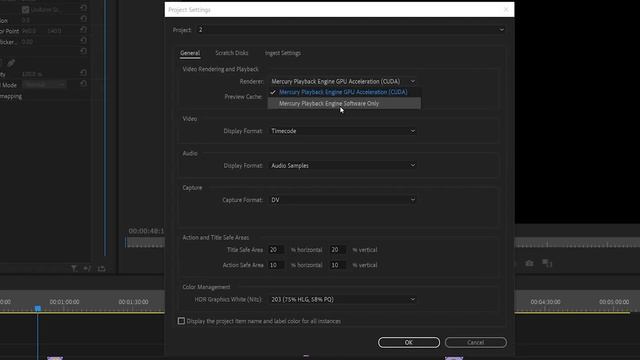Open the Capture Format dropdown
640x360 pixels.
(x=343, y=200)
